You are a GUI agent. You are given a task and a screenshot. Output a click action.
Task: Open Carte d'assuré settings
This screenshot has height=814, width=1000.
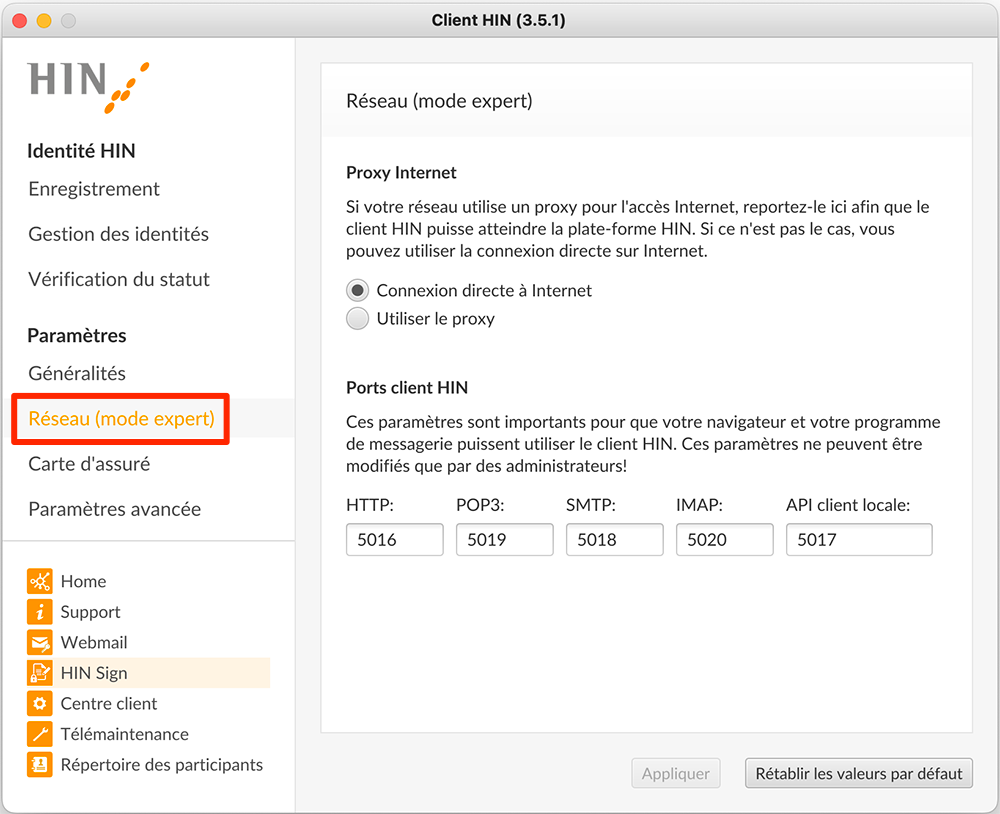click(x=89, y=464)
